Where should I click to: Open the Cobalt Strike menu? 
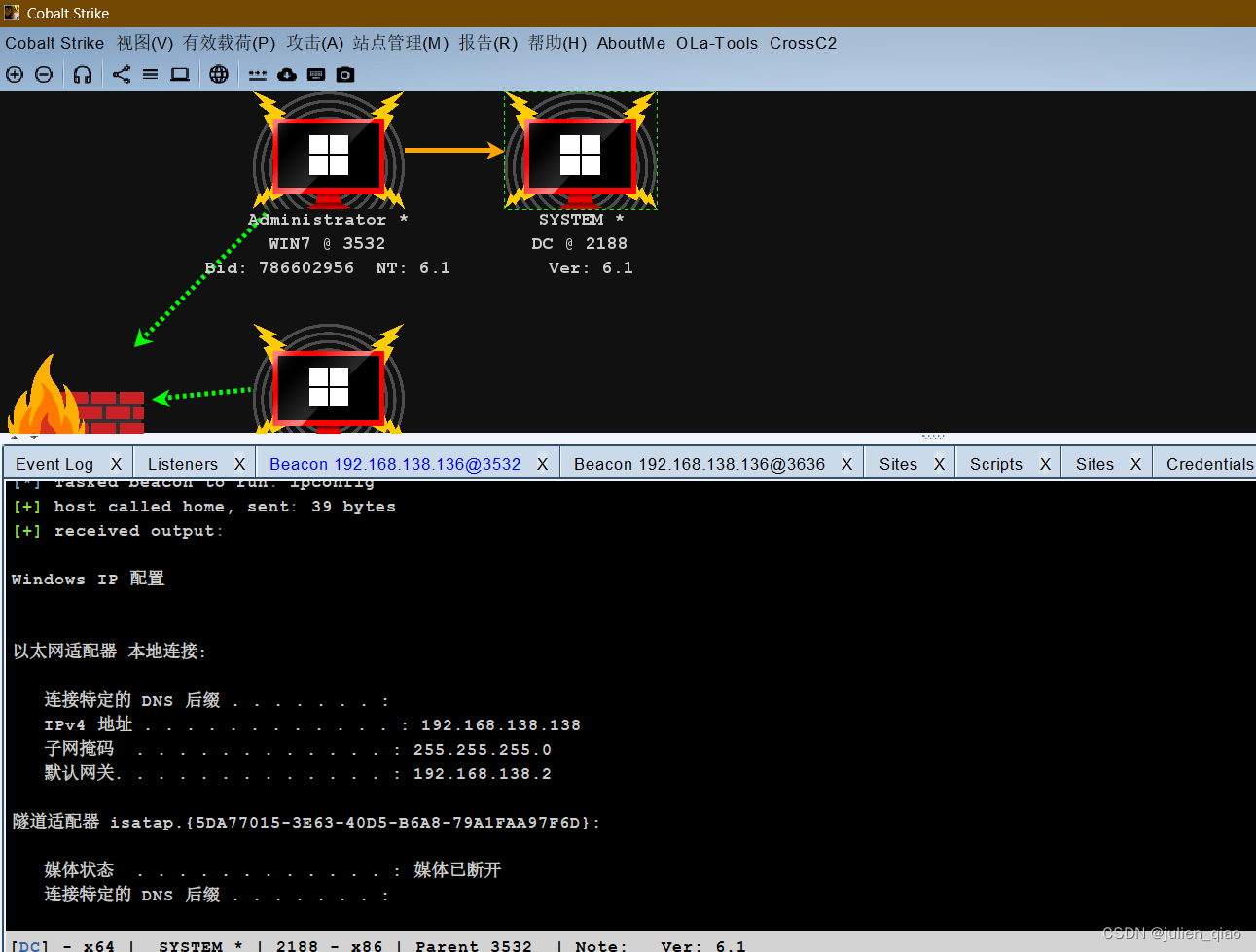pos(54,43)
